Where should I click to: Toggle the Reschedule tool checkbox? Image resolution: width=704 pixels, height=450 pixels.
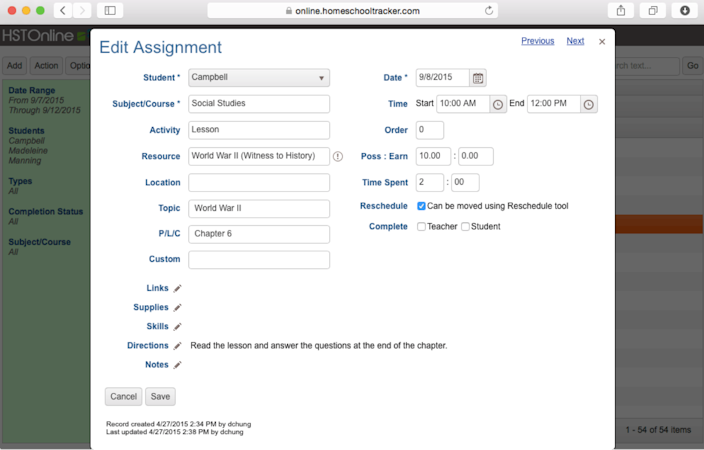click(421, 206)
